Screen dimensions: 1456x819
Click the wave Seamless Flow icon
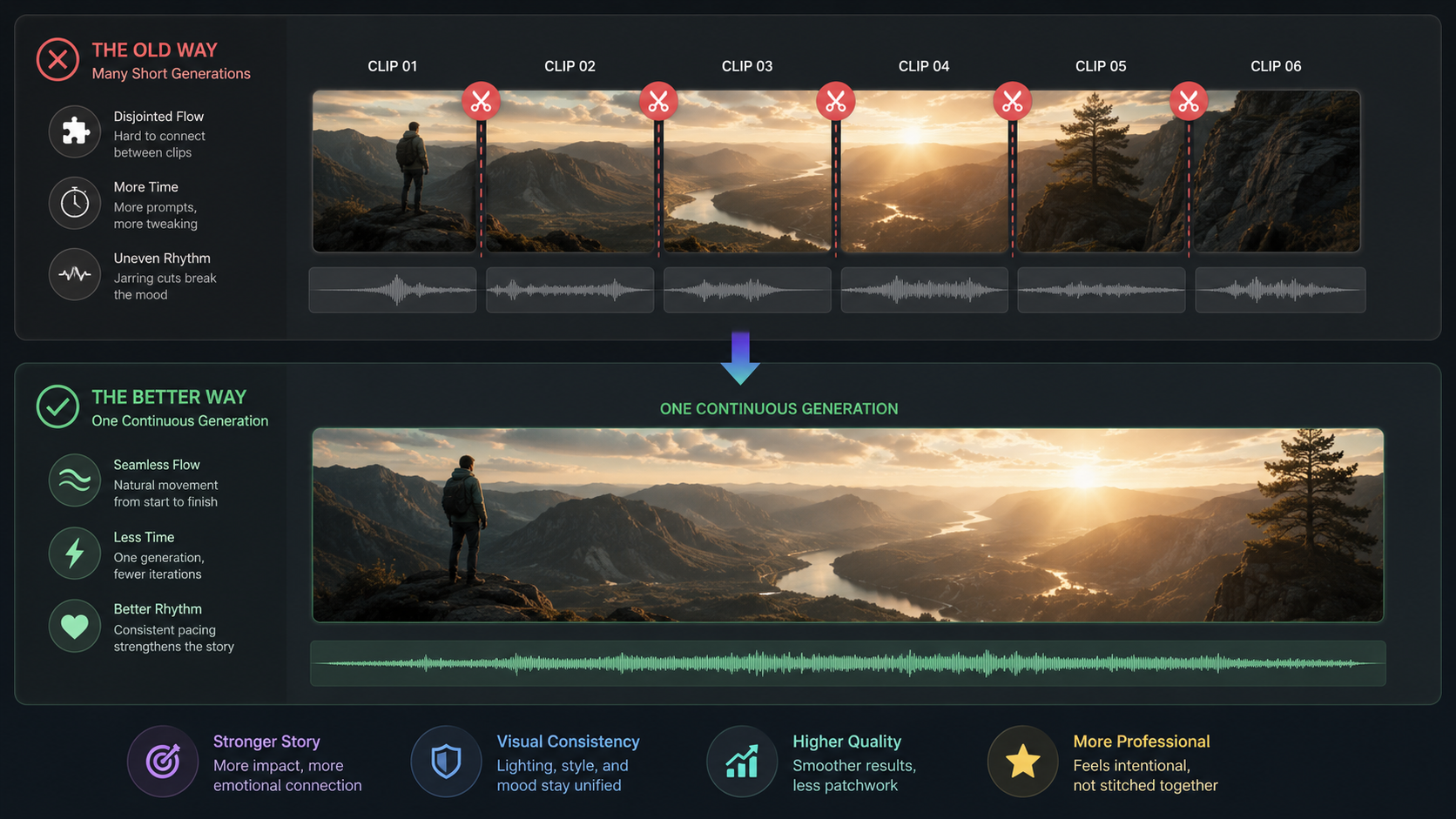pos(75,480)
